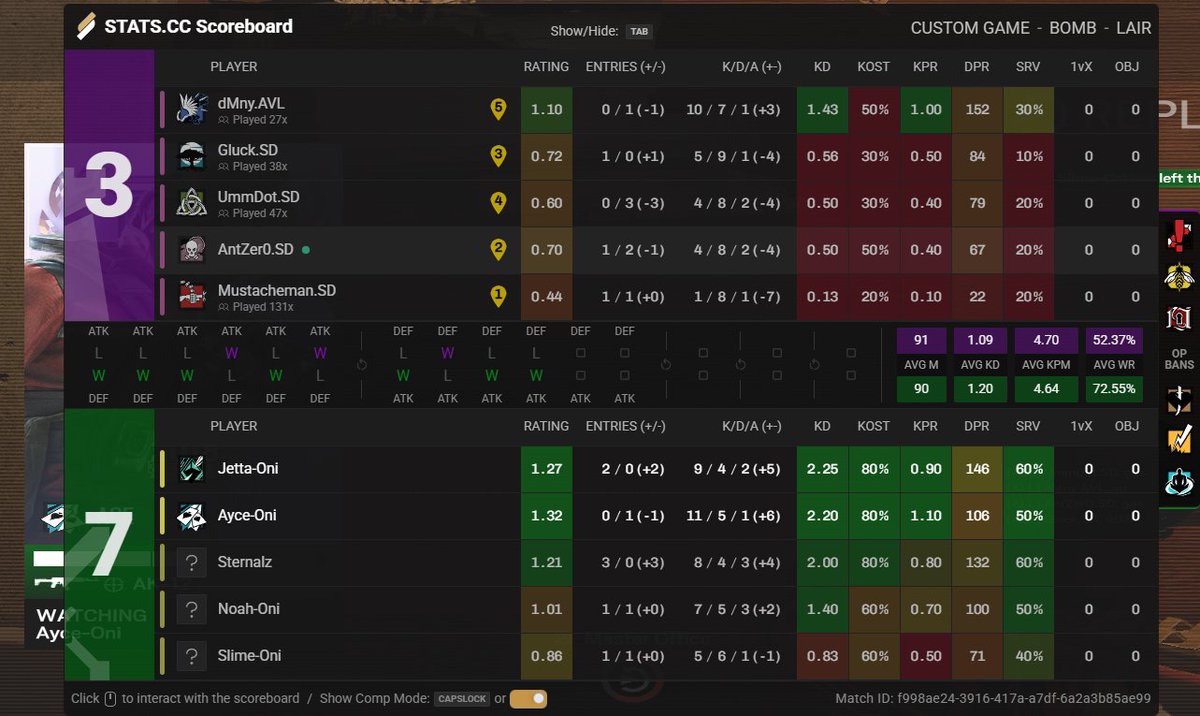Image resolution: width=1200 pixels, height=716 pixels.
Task: Toggle the Show Comp Mode switch
Action: coord(529,699)
